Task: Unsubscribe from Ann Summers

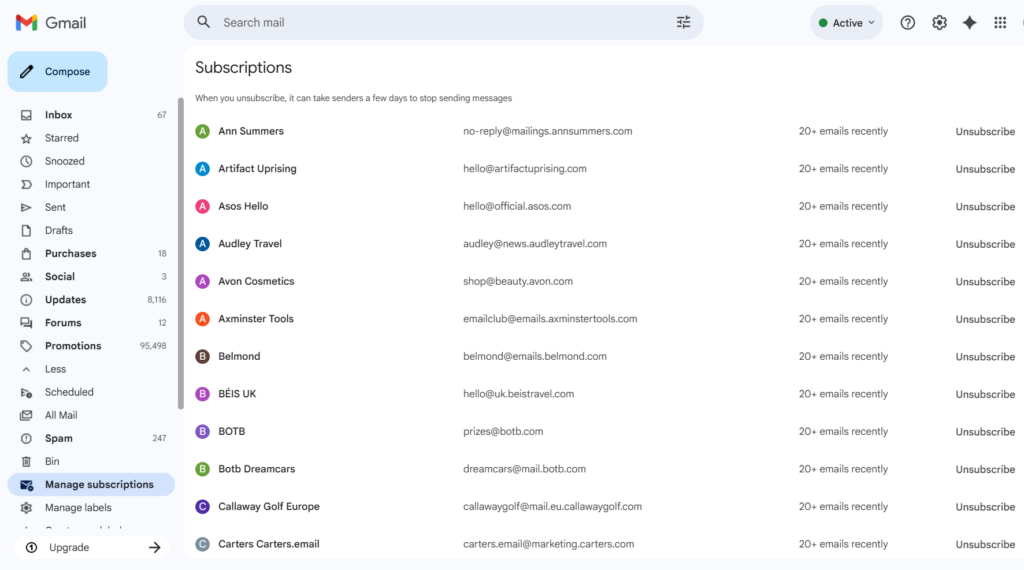Action: [x=985, y=131]
